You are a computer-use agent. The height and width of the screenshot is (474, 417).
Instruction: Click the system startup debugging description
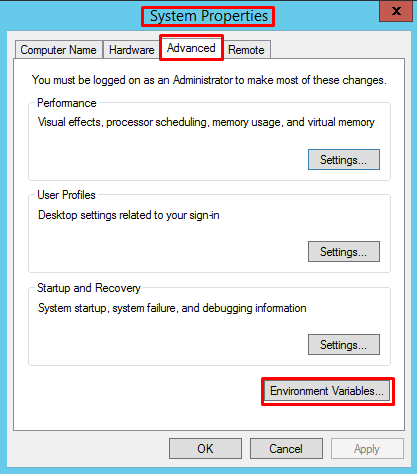point(172,308)
